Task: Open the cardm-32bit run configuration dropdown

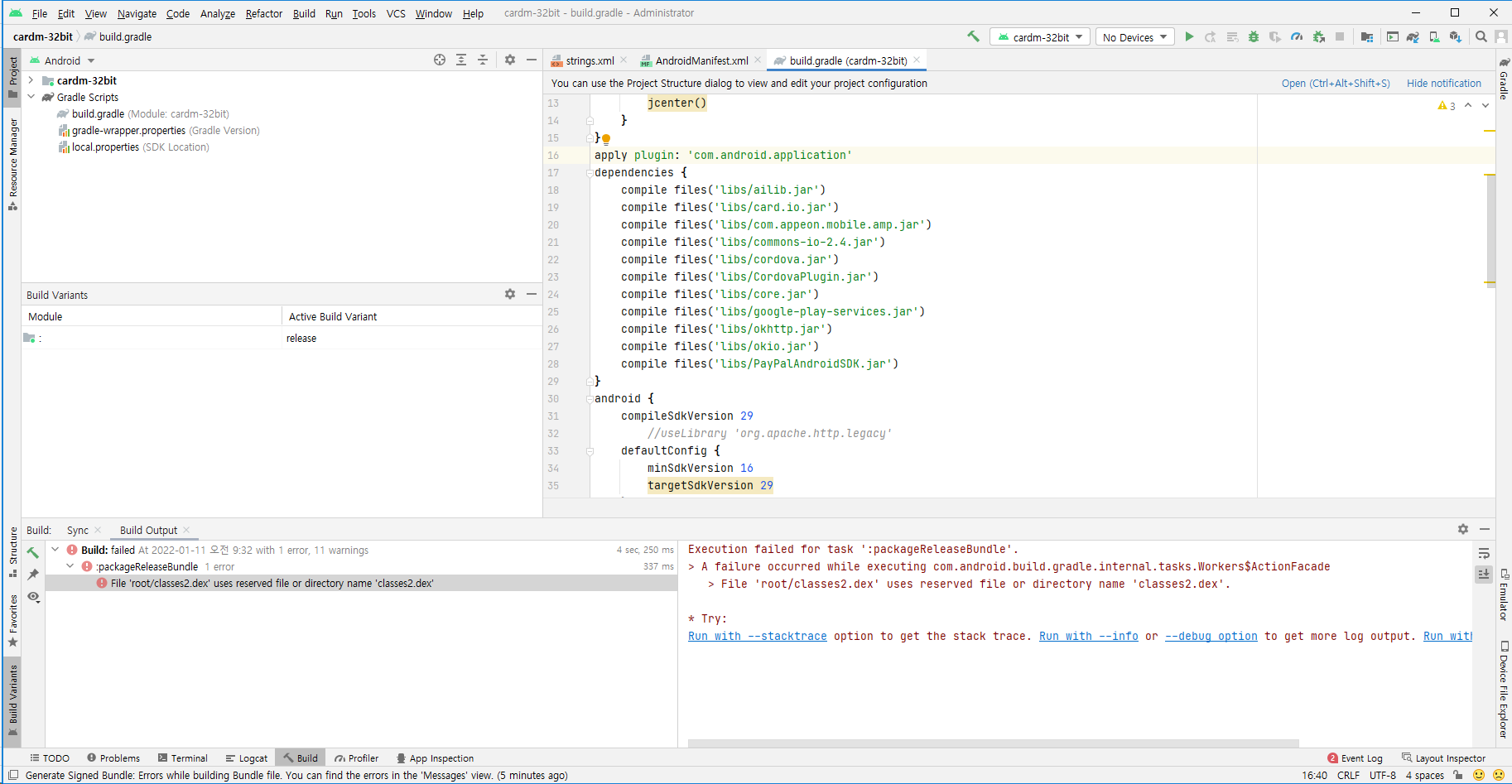Action: [1040, 37]
